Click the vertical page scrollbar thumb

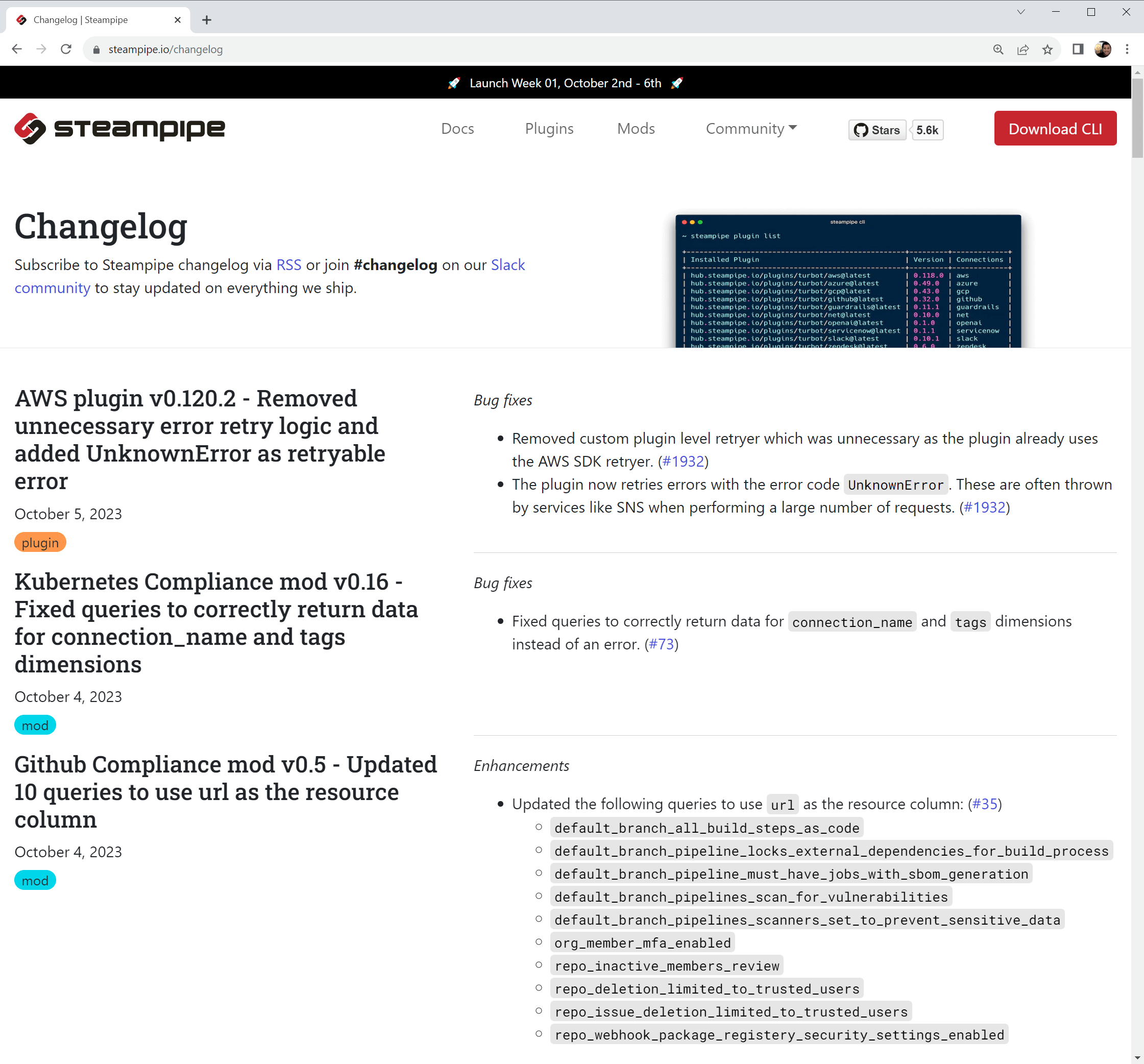pyautogui.click(x=1137, y=118)
